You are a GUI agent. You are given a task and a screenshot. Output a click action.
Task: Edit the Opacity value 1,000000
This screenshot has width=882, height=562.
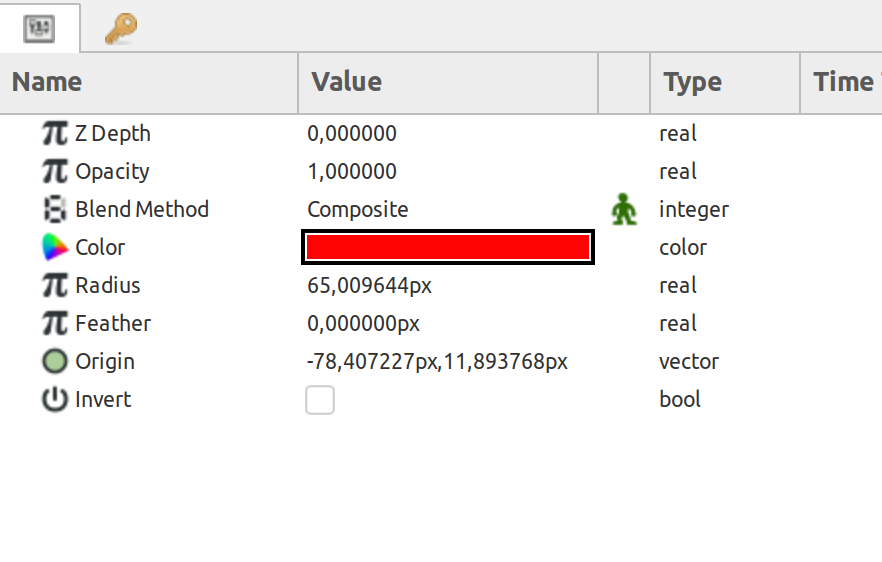point(352,172)
